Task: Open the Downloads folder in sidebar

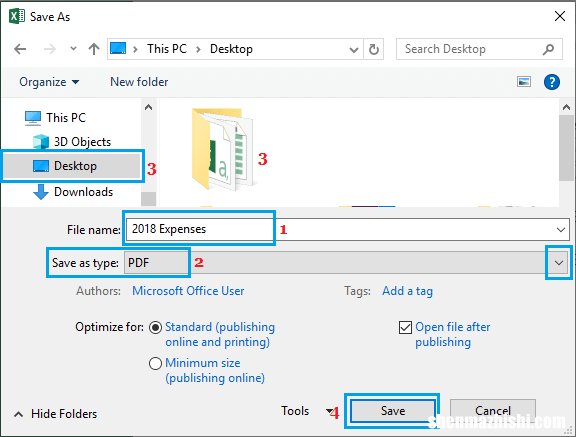Action: pos(73,192)
